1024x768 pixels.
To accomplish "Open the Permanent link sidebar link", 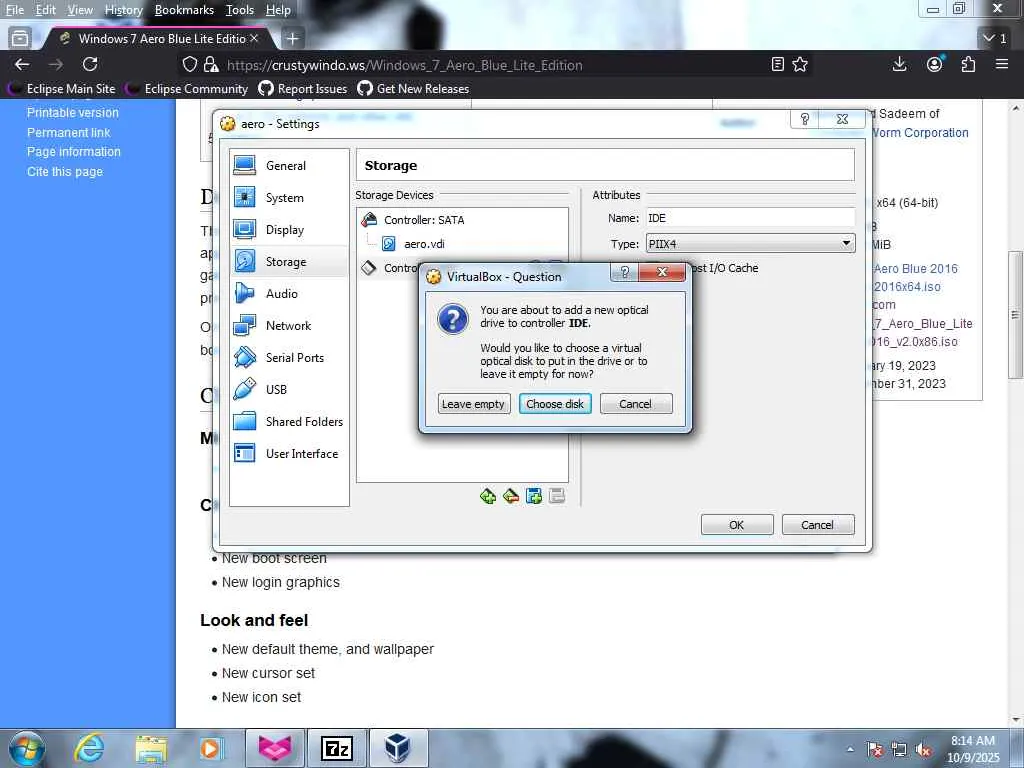I will (69, 132).
